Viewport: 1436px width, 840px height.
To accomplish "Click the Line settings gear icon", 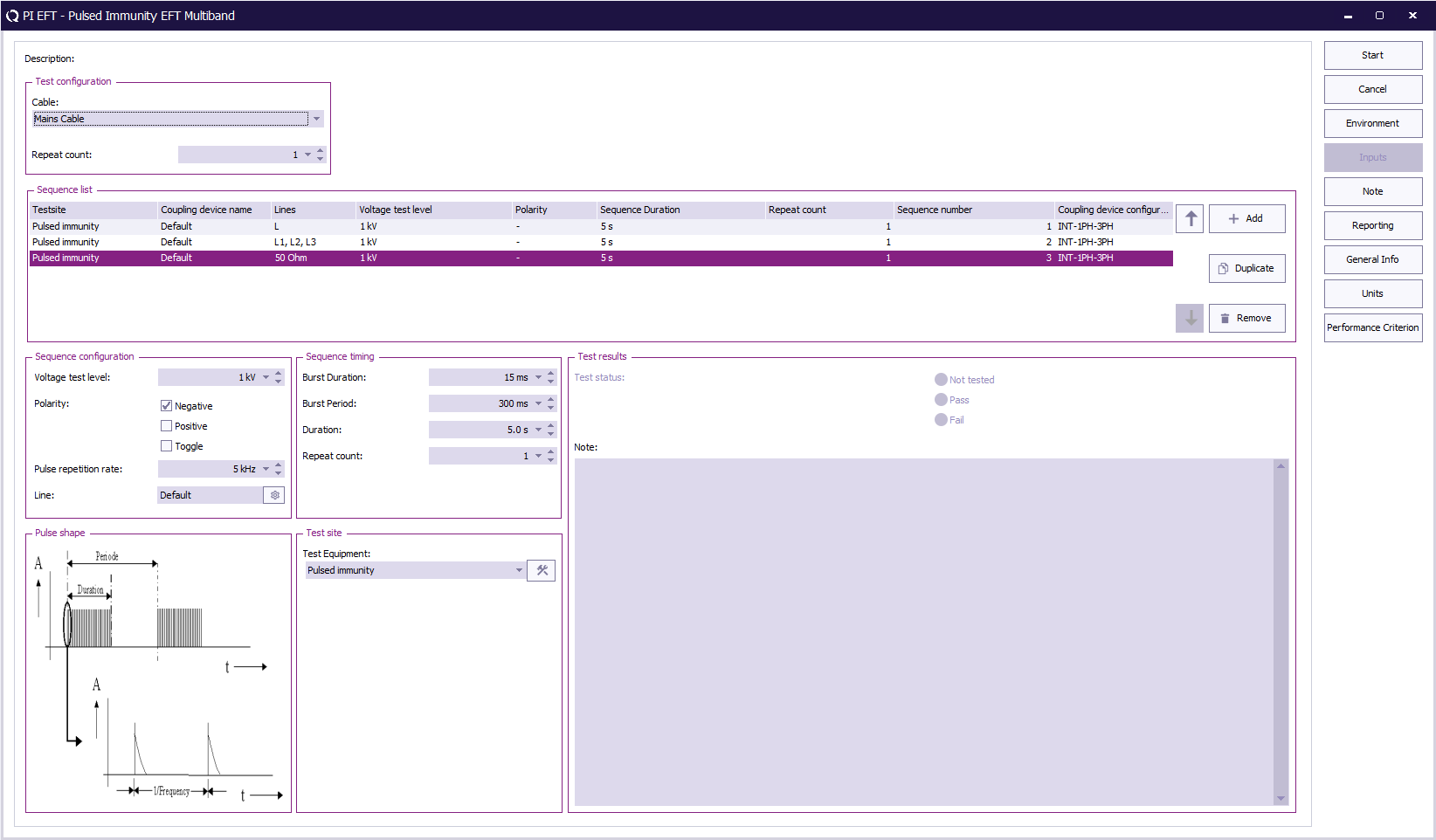I will pos(274,495).
